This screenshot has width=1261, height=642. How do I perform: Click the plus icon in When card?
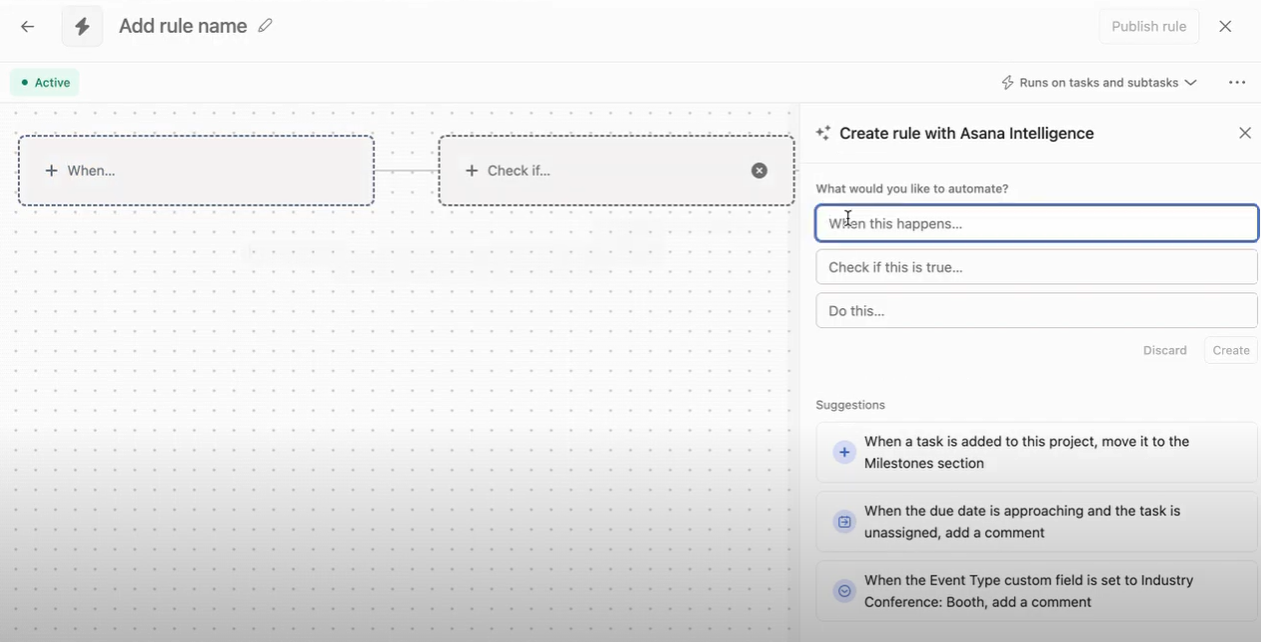(51, 171)
